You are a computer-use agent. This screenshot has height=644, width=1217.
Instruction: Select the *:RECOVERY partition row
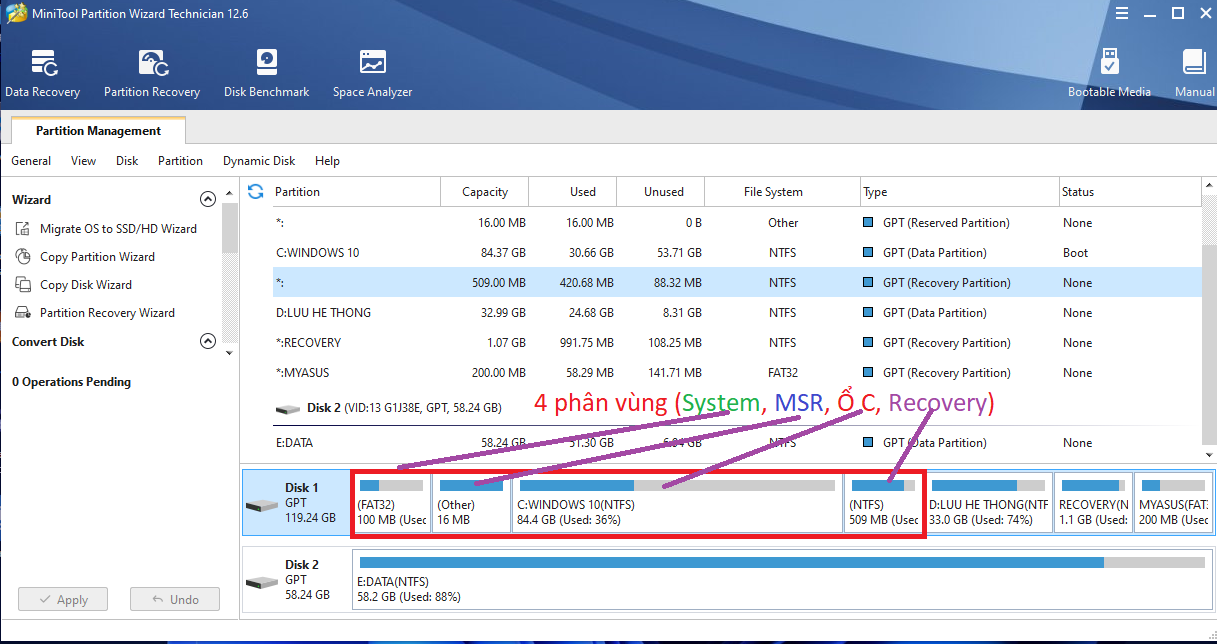click(x=736, y=343)
